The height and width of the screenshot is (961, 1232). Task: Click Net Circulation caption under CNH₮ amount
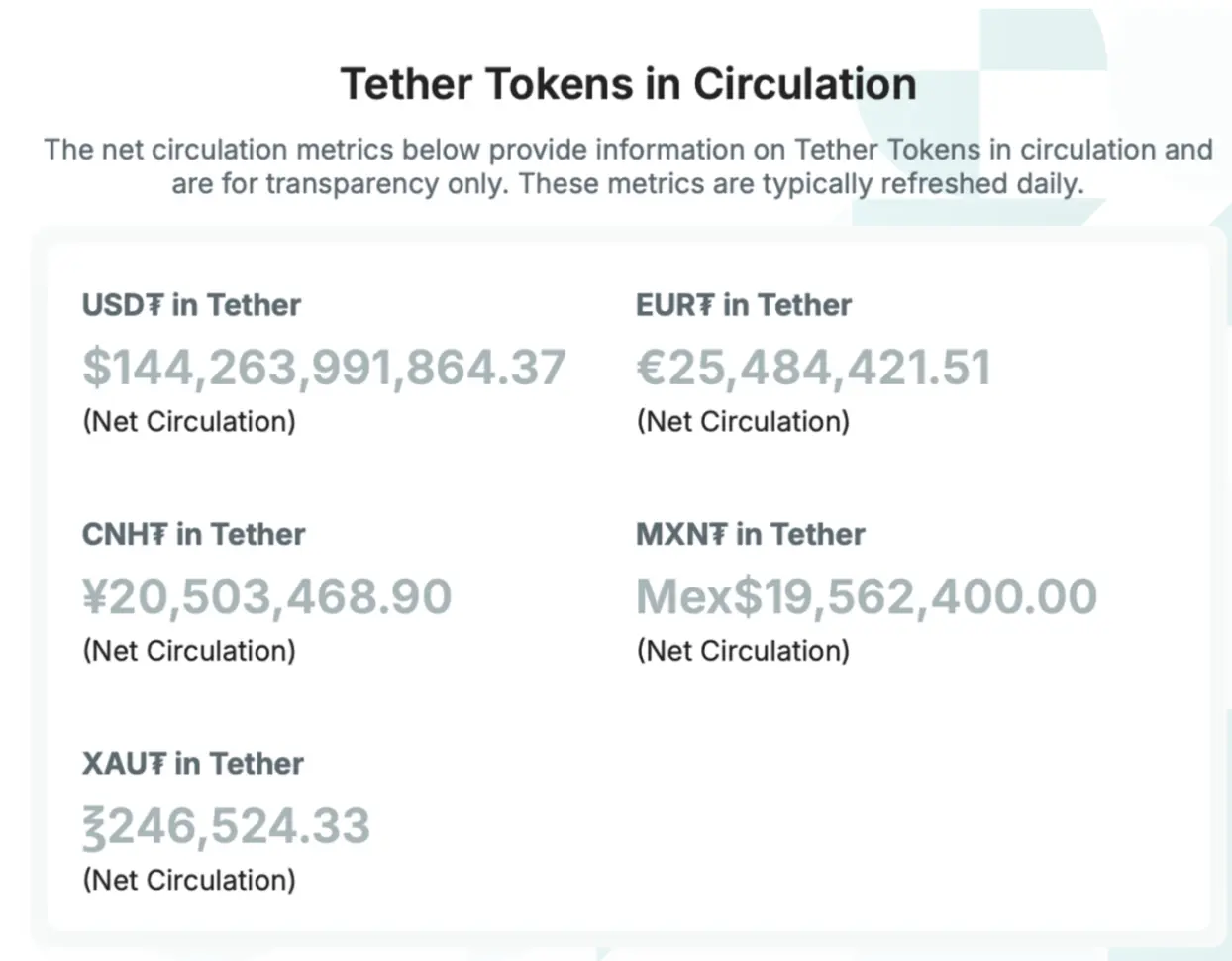coord(189,651)
